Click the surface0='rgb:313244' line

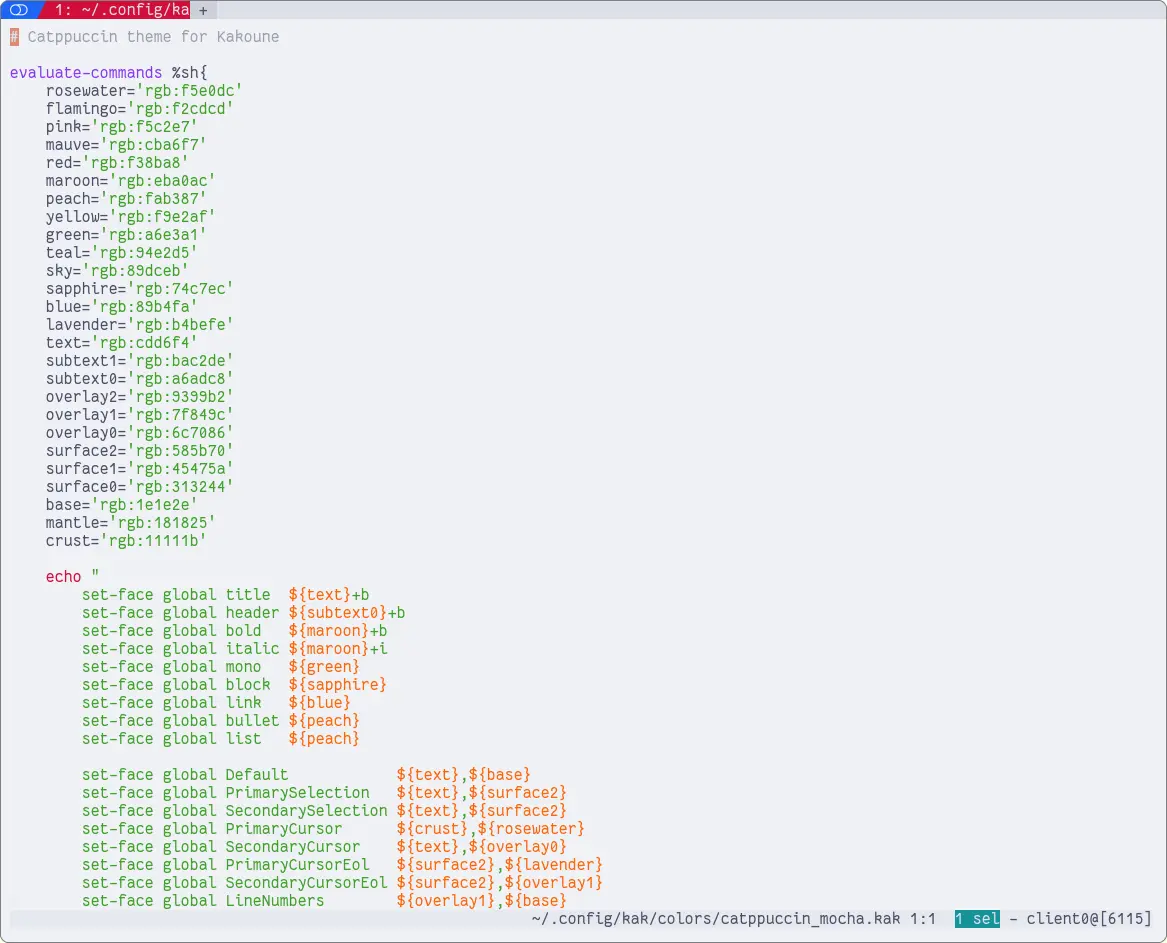click(139, 487)
